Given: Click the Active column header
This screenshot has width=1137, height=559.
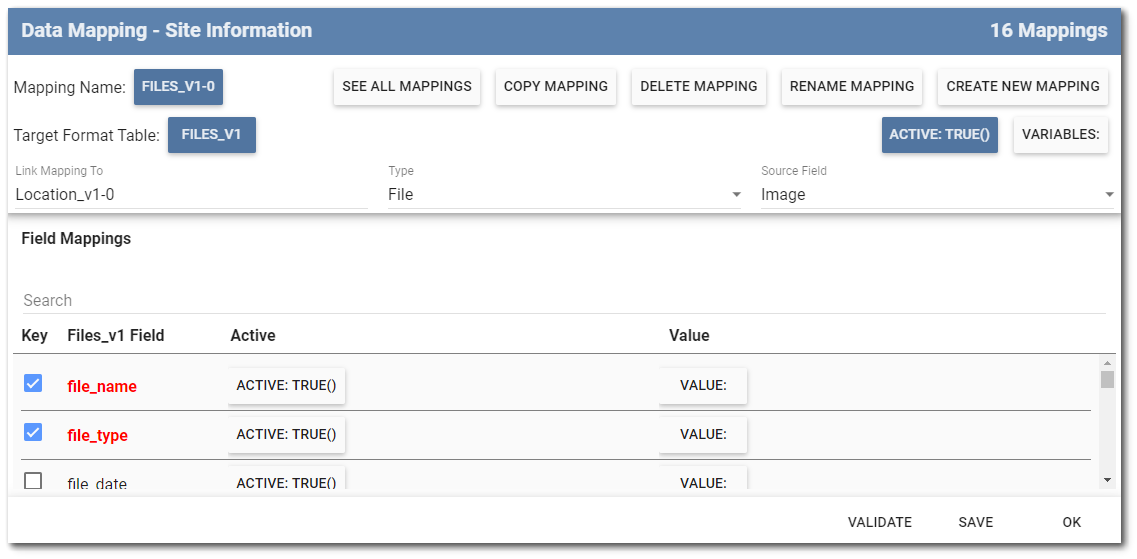Looking at the screenshot, I should pos(253,336).
